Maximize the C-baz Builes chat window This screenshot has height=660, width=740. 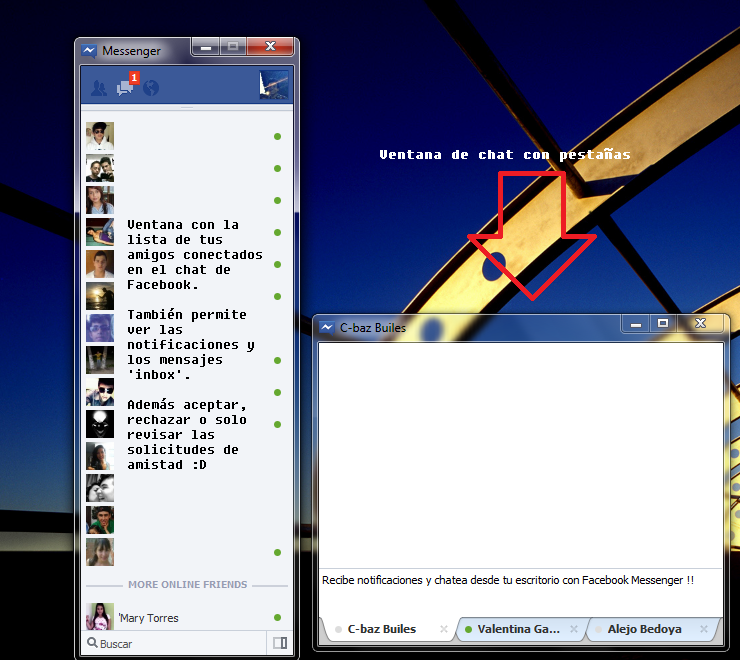click(663, 323)
